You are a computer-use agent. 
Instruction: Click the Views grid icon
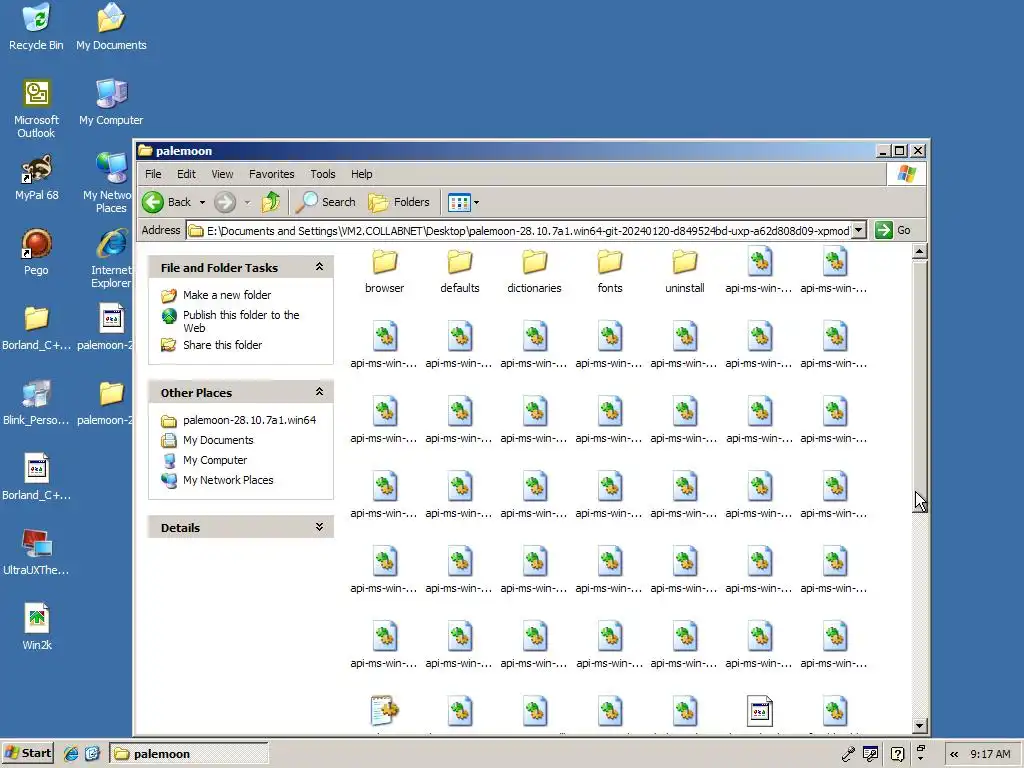[459, 202]
